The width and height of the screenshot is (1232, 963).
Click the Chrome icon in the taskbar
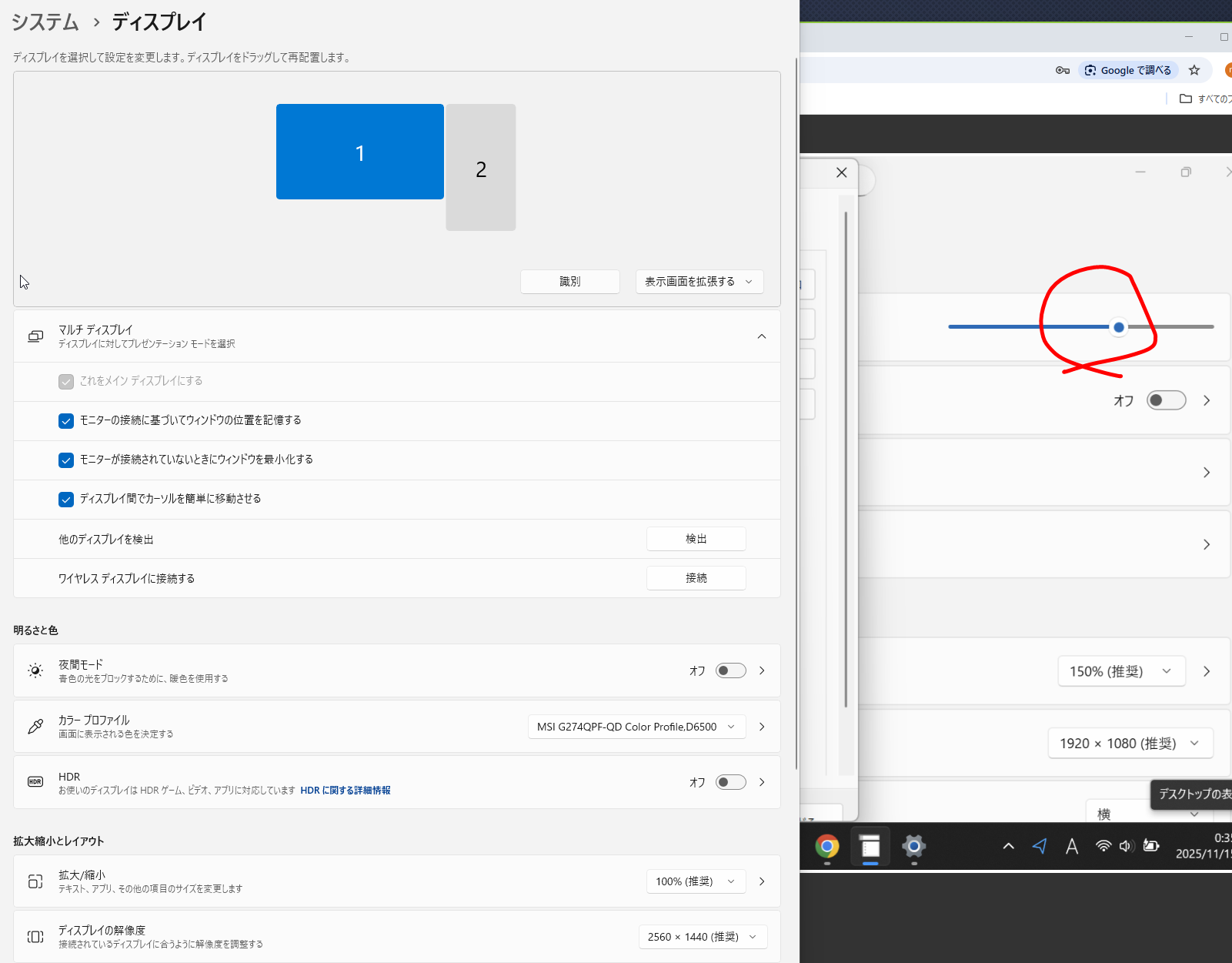(x=827, y=847)
